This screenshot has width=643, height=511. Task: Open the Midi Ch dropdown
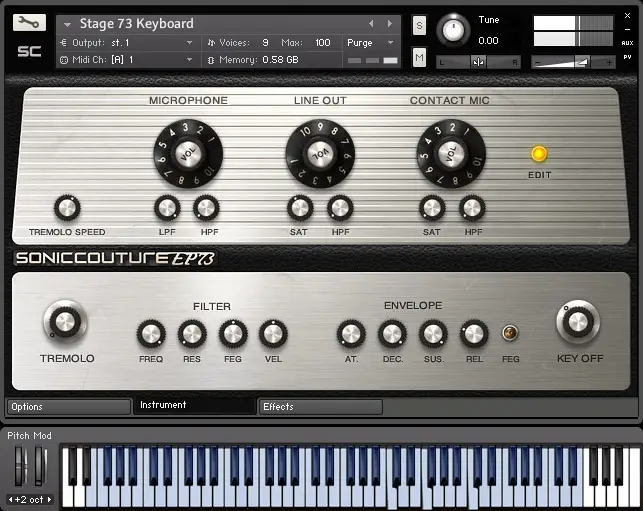tap(189, 59)
